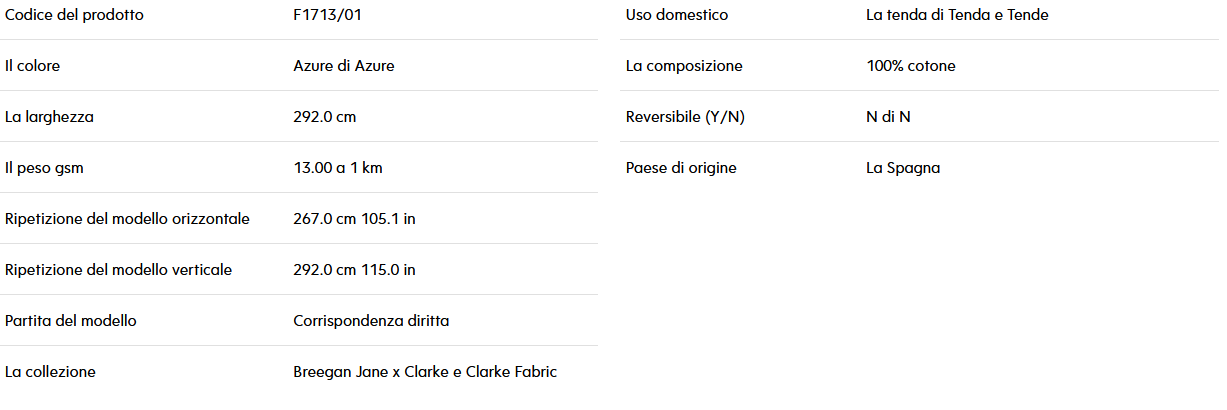The width and height of the screenshot is (1227, 410).
Task: Select the '100% cotone' composition value
Action: click(911, 66)
